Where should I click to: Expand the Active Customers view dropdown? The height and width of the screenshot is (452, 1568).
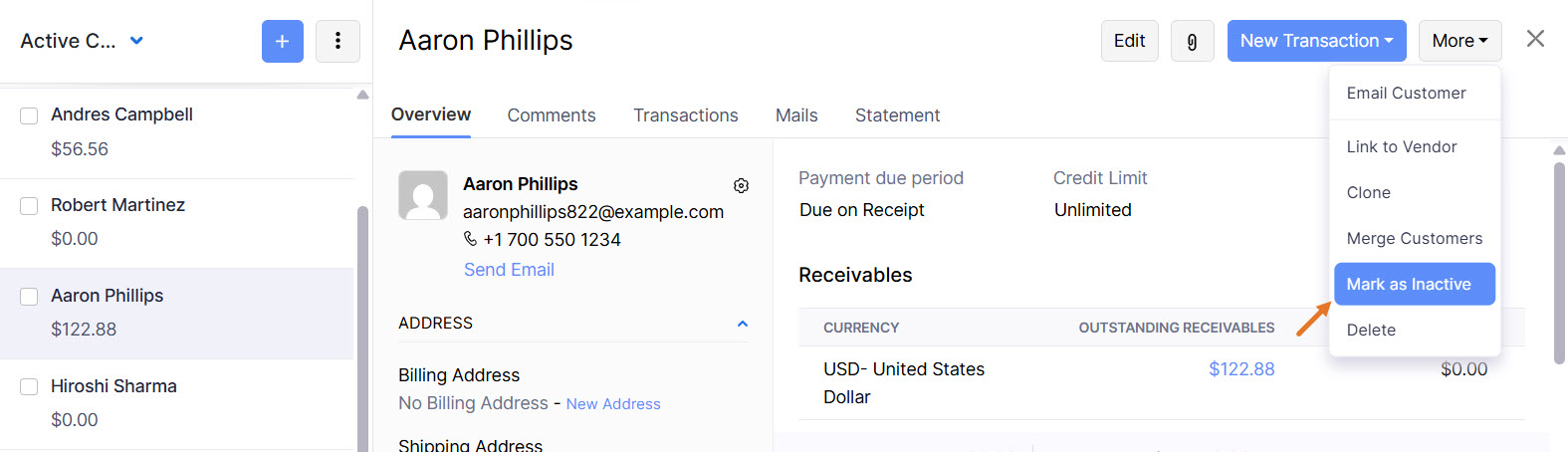(136, 41)
